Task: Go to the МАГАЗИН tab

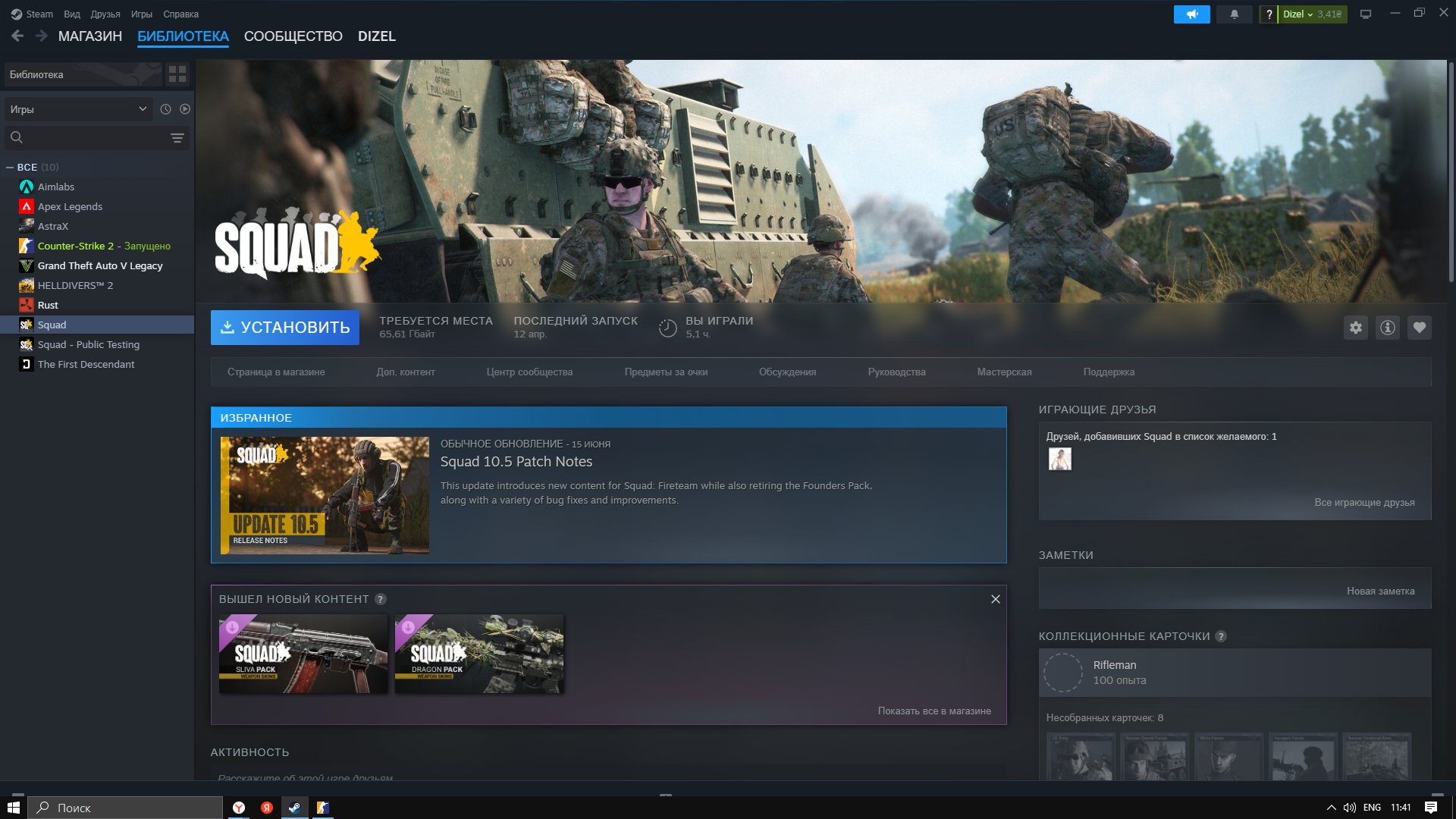Action: pos(90,36)
